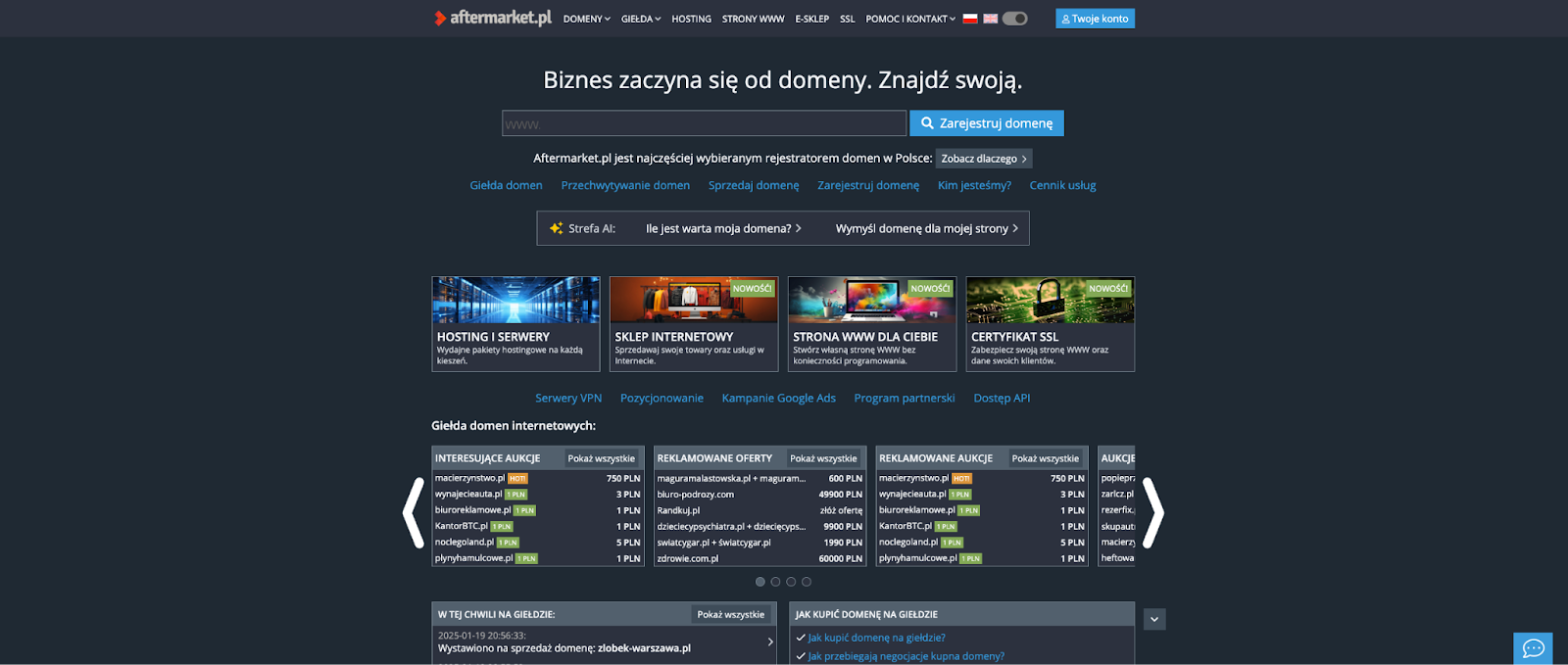Open Wymyśl domenę dla mojej strony
1568x665 pixels.
(927, 228)
